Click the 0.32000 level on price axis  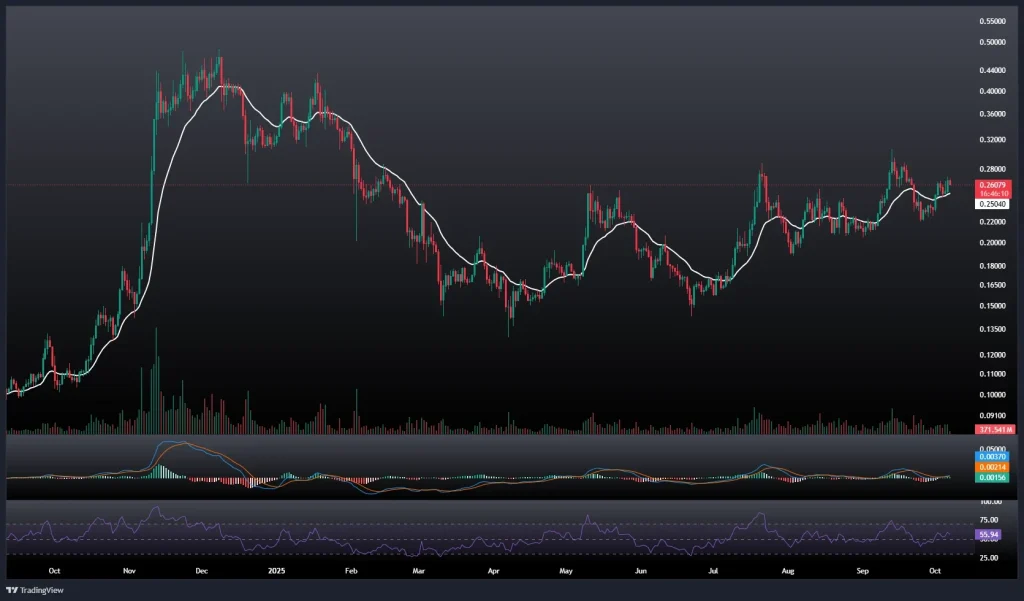pos(994,141)
